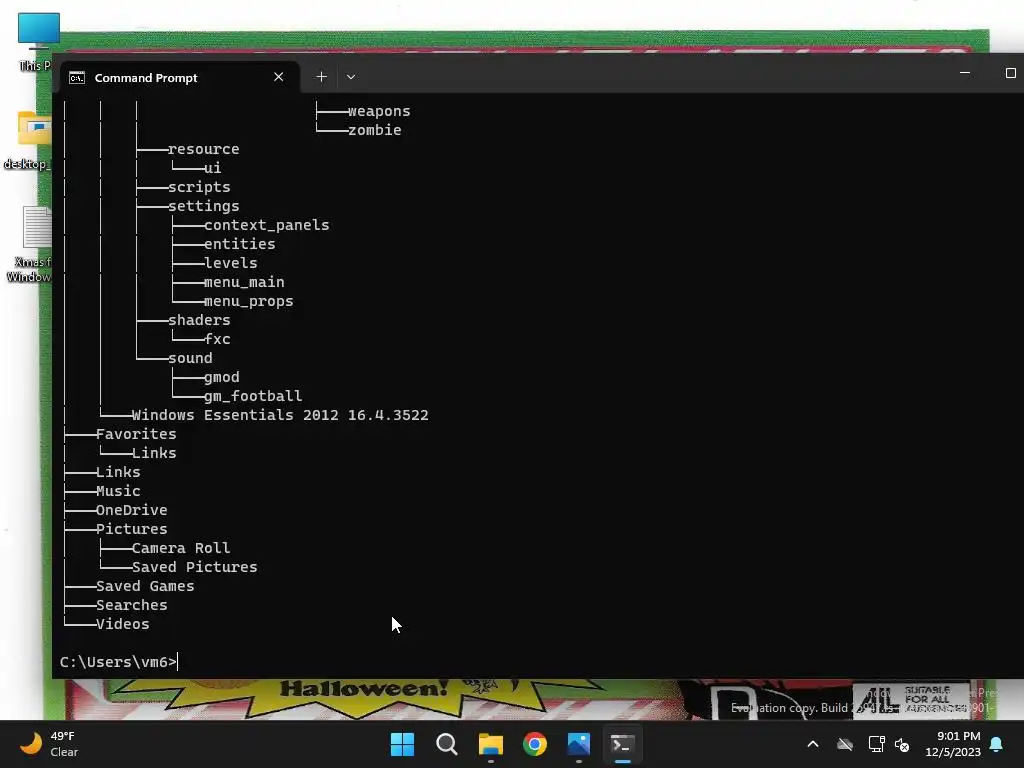Click the 'zombie' folder line
This screenshot has width=1024, height=768.
pyautogui.click(x=374, y=130)
